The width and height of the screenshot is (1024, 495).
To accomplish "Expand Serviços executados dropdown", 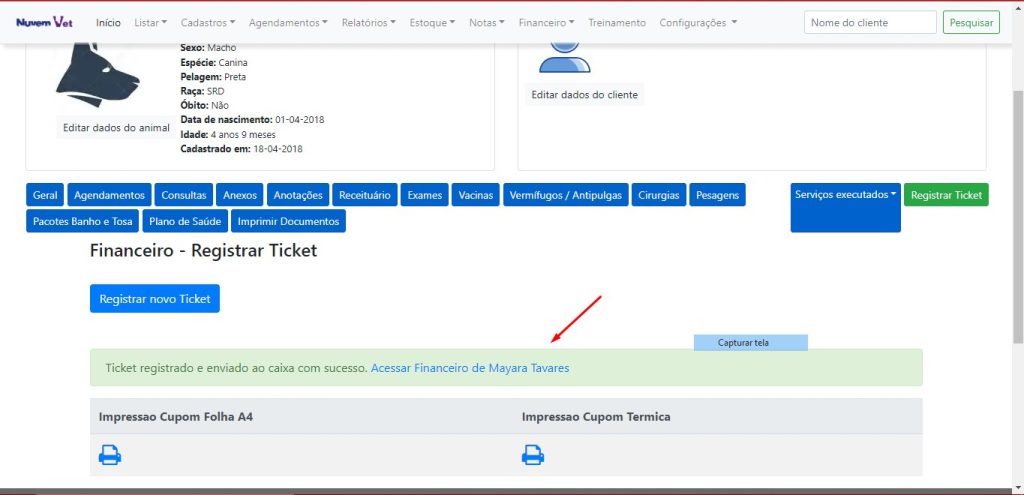I will [845, 195].
